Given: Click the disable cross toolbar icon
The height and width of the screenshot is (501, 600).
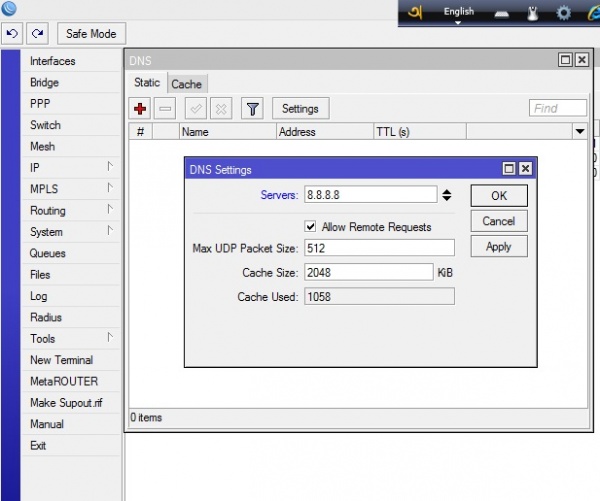Looking at the screenshot, I should click(221, 109).
